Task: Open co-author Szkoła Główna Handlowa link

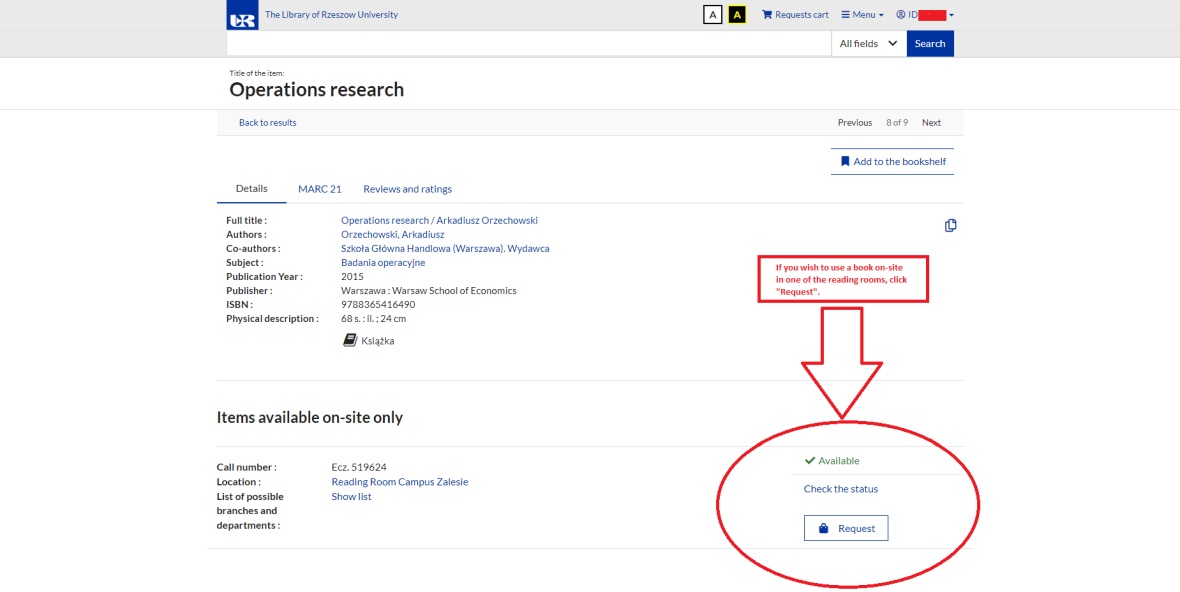Action: (x=445, y=249)
